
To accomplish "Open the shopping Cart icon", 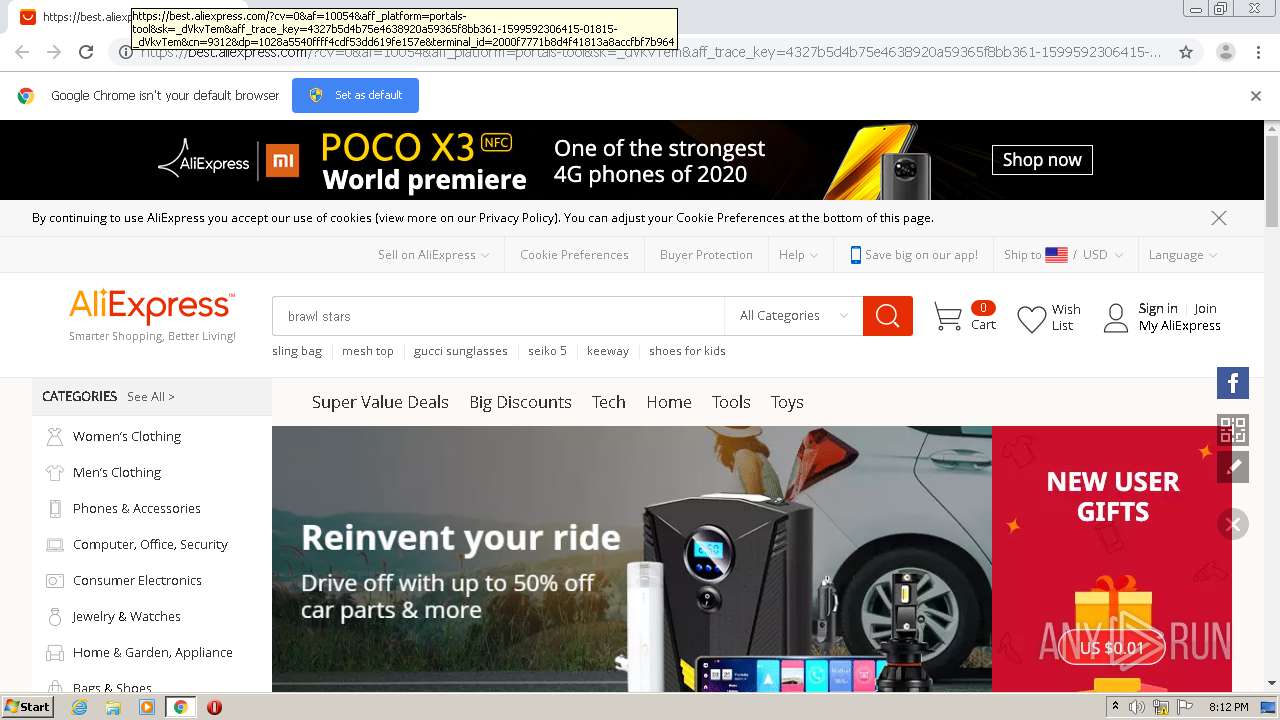I will click(x=947, y=317).
